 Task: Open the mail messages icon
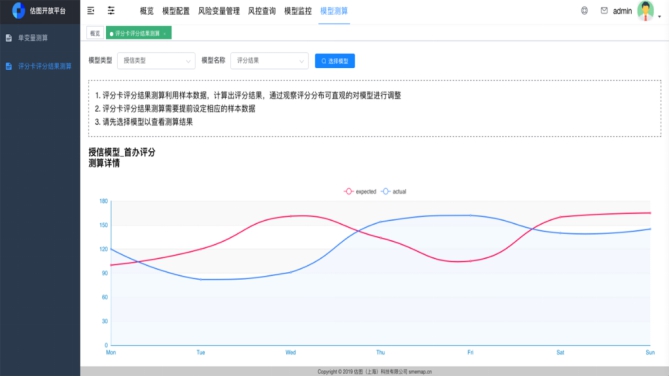click(x=604, y=10)
